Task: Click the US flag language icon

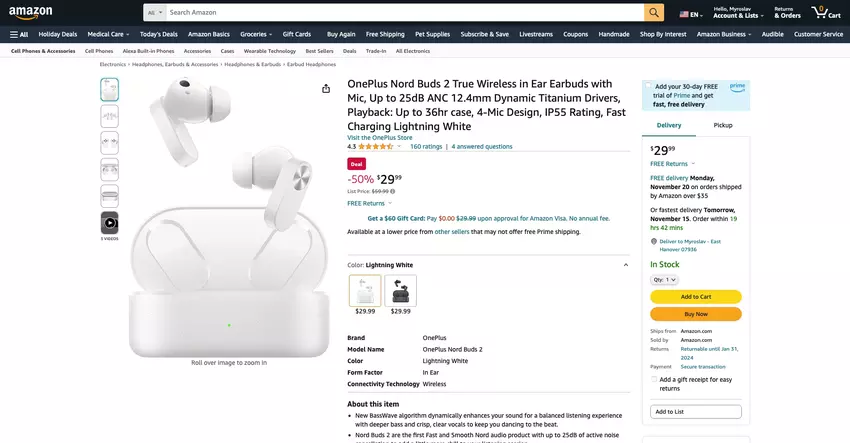Action: pyautogui.click(x=684, y=15)
